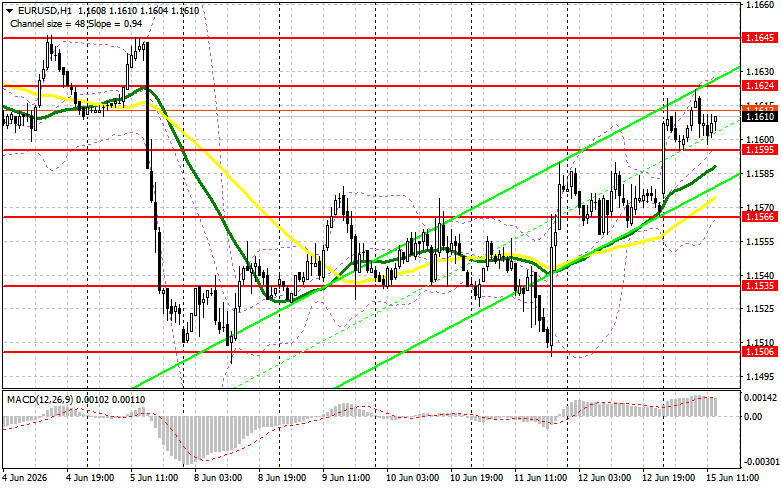Screen dimensions: 781x489
Task: Click the 1.1555 price axis label
Action: pyautogui.click(x=760, y=242)
